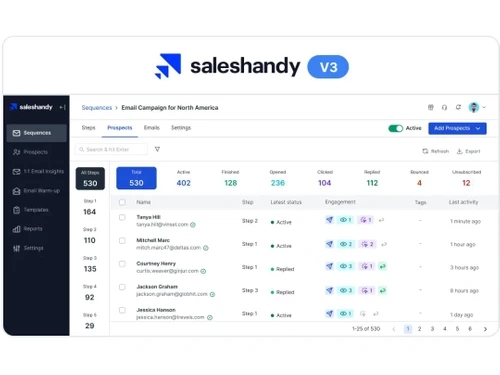Viewport: 500px width, 375px height.
Task: Click Jackson Graham's opened eye icon
Action: pyautogui.click(x=345, y=290)
